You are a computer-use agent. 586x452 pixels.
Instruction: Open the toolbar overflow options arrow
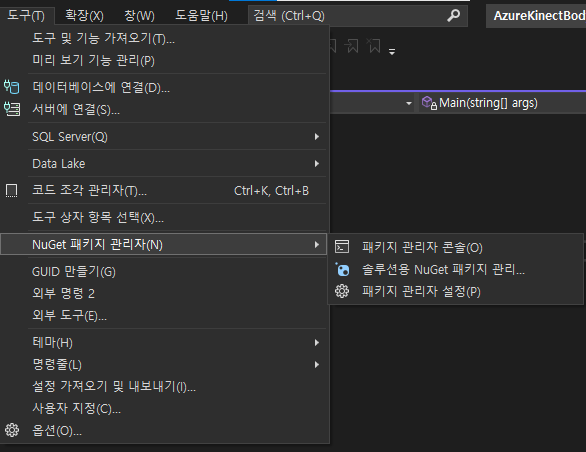[x=392, y=52]
